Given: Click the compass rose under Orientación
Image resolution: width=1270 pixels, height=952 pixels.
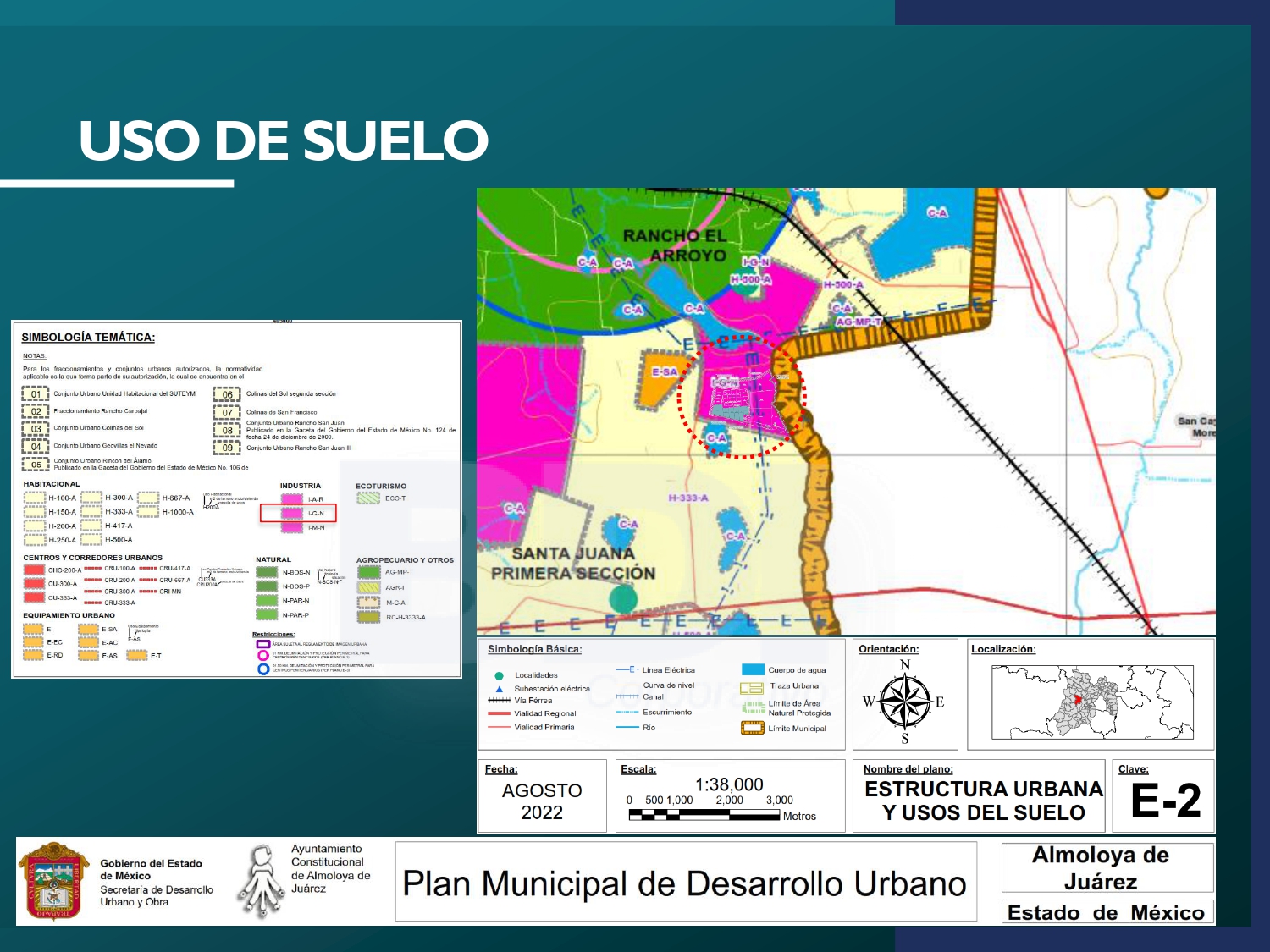Looking at the screenshot, I should tap(905, 702).
